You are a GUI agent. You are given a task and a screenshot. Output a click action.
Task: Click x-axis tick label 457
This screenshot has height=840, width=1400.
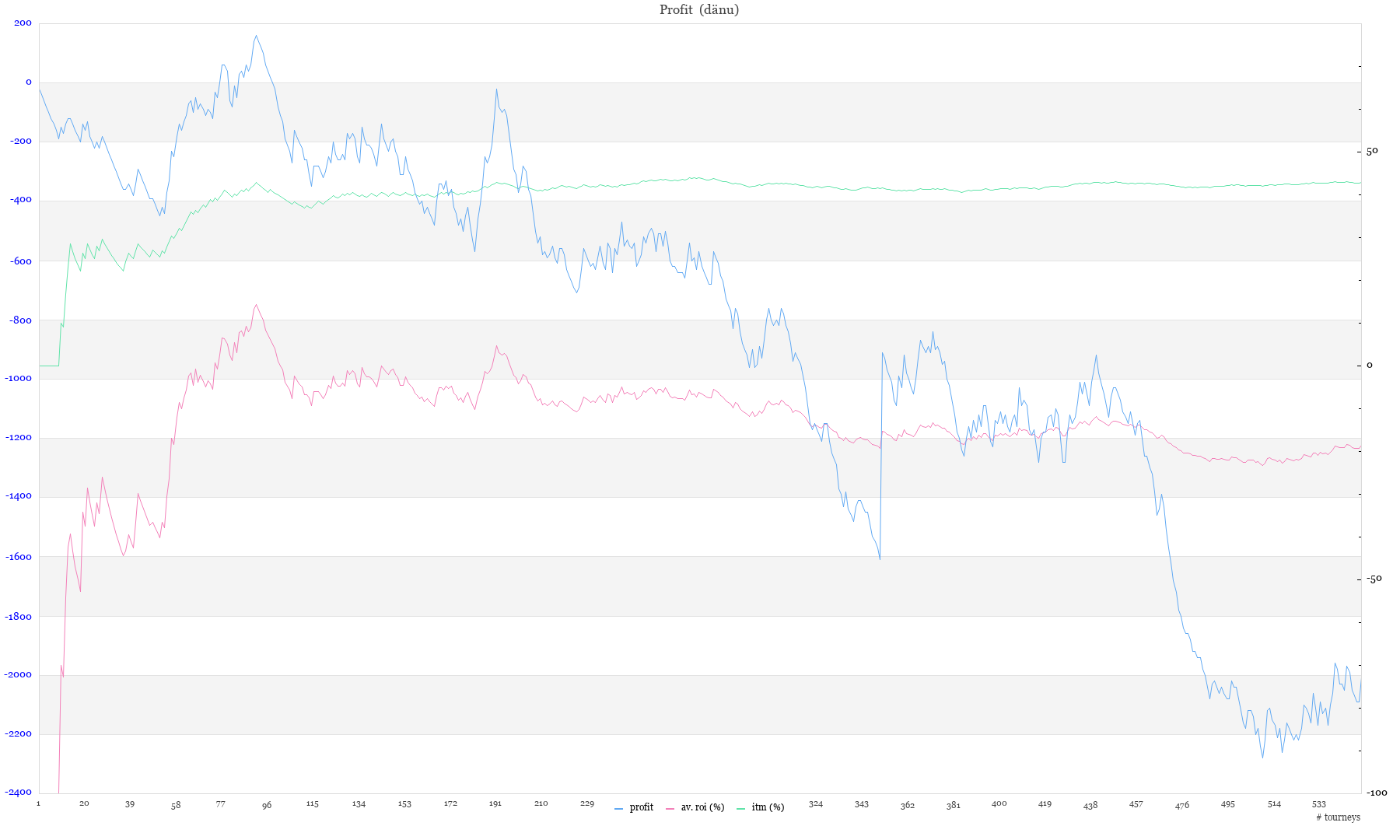(x=1136, y=804)
